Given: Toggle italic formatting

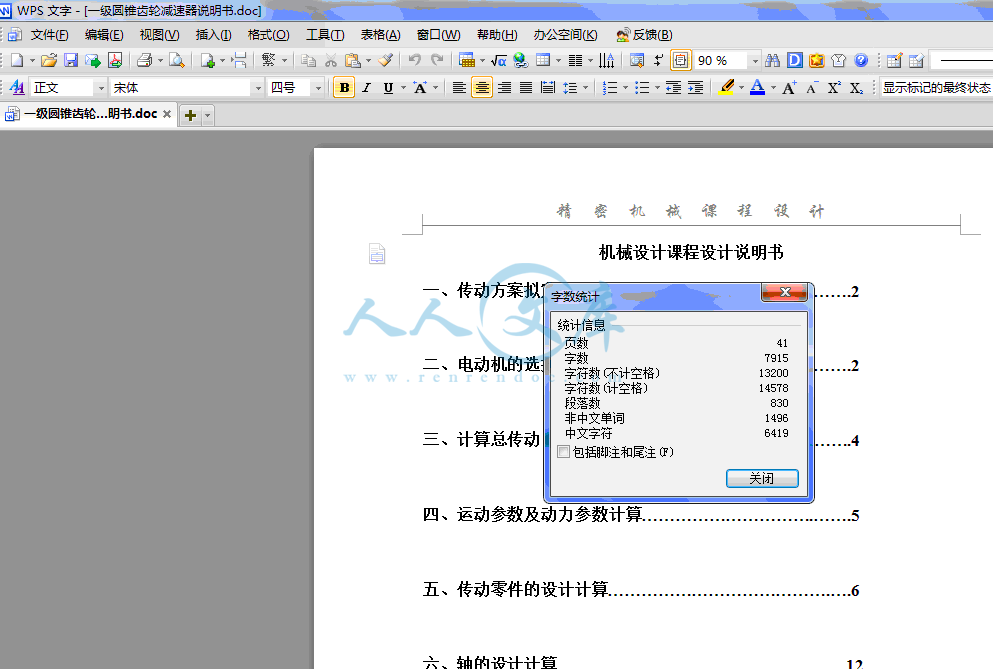Looking at the screenshot, I should [366, 87].
